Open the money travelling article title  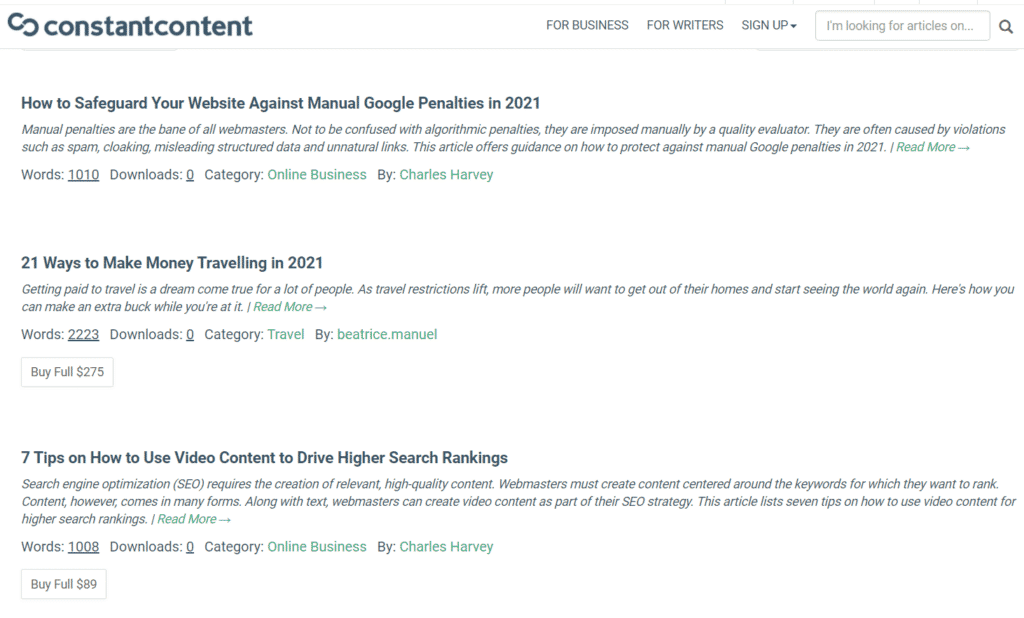(172, 262)
